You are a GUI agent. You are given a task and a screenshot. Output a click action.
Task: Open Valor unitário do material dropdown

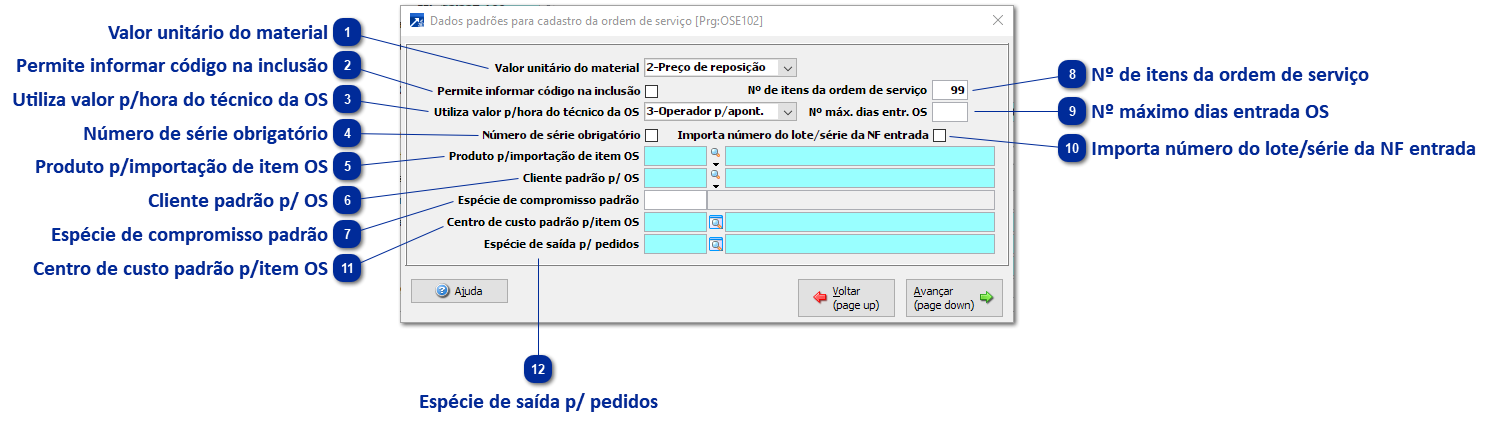(787, 67)
